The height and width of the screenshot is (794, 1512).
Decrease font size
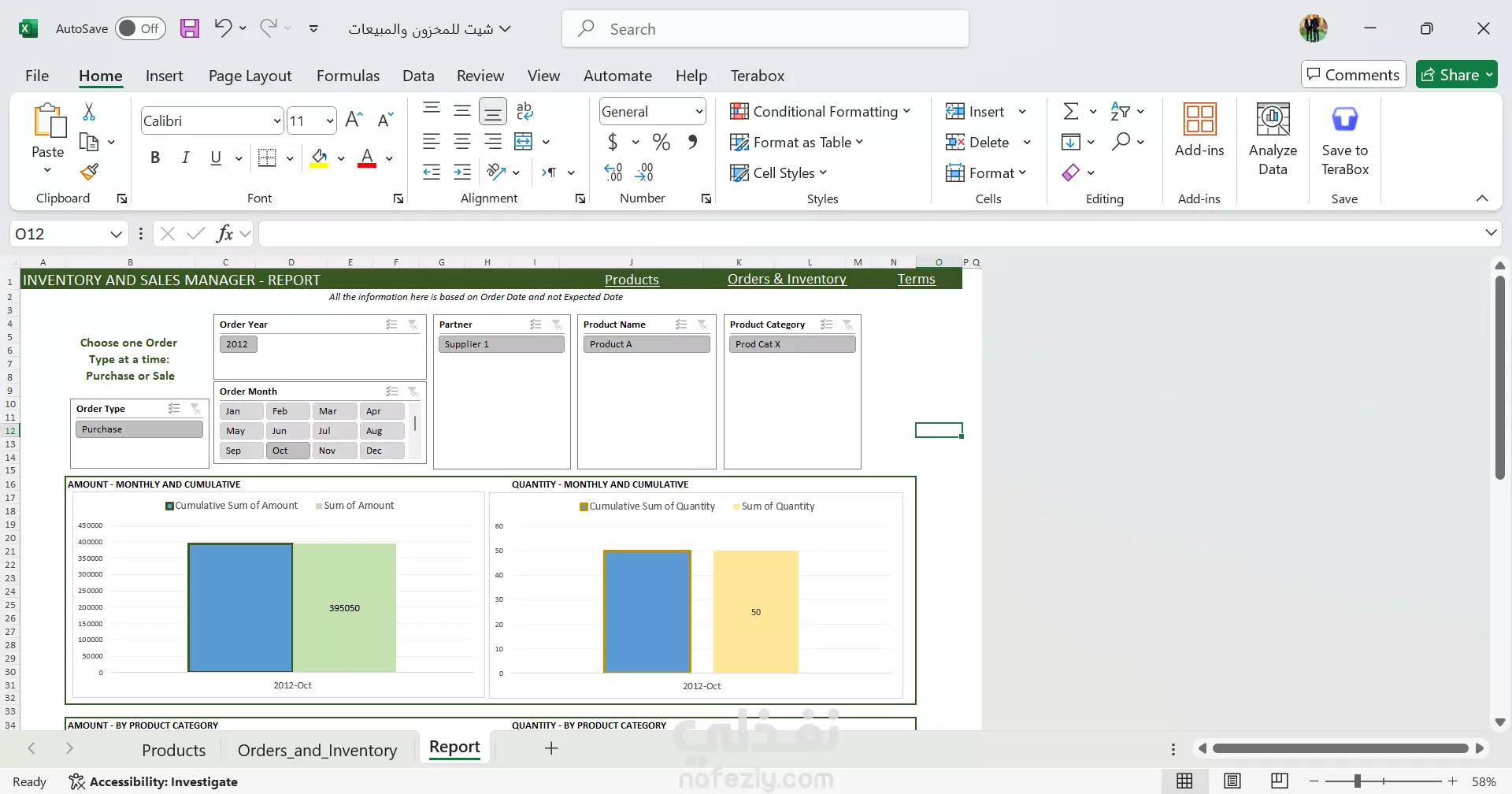tap(385, 120)
